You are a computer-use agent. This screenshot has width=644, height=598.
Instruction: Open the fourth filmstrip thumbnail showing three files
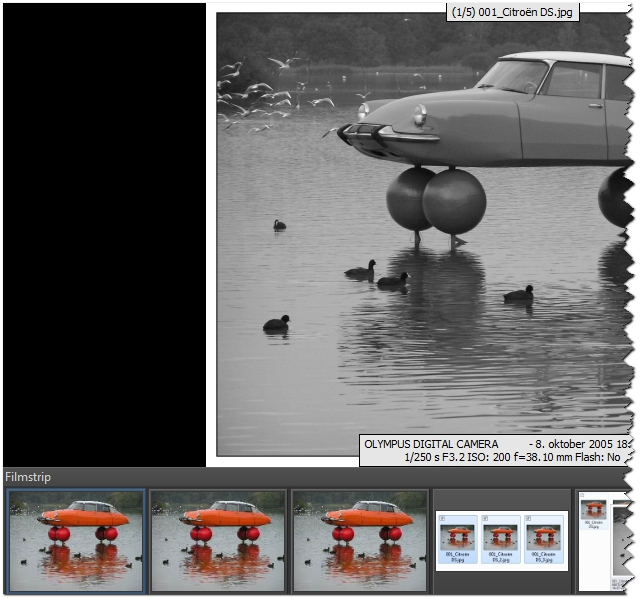pos(501,540)
